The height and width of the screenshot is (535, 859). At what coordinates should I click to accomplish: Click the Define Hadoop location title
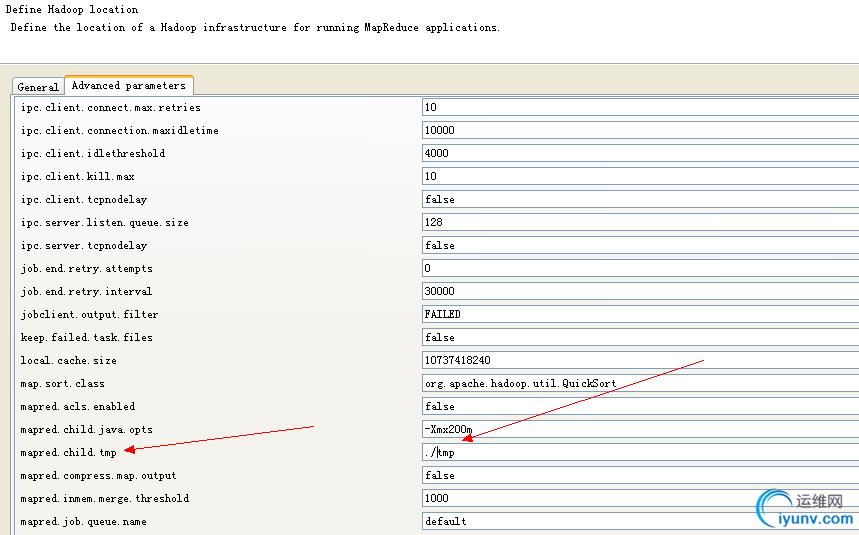click(x=72, y=9)
